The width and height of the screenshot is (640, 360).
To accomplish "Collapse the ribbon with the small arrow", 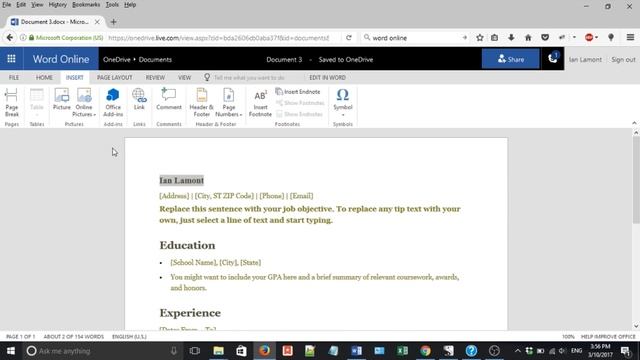I will (634, 123).
